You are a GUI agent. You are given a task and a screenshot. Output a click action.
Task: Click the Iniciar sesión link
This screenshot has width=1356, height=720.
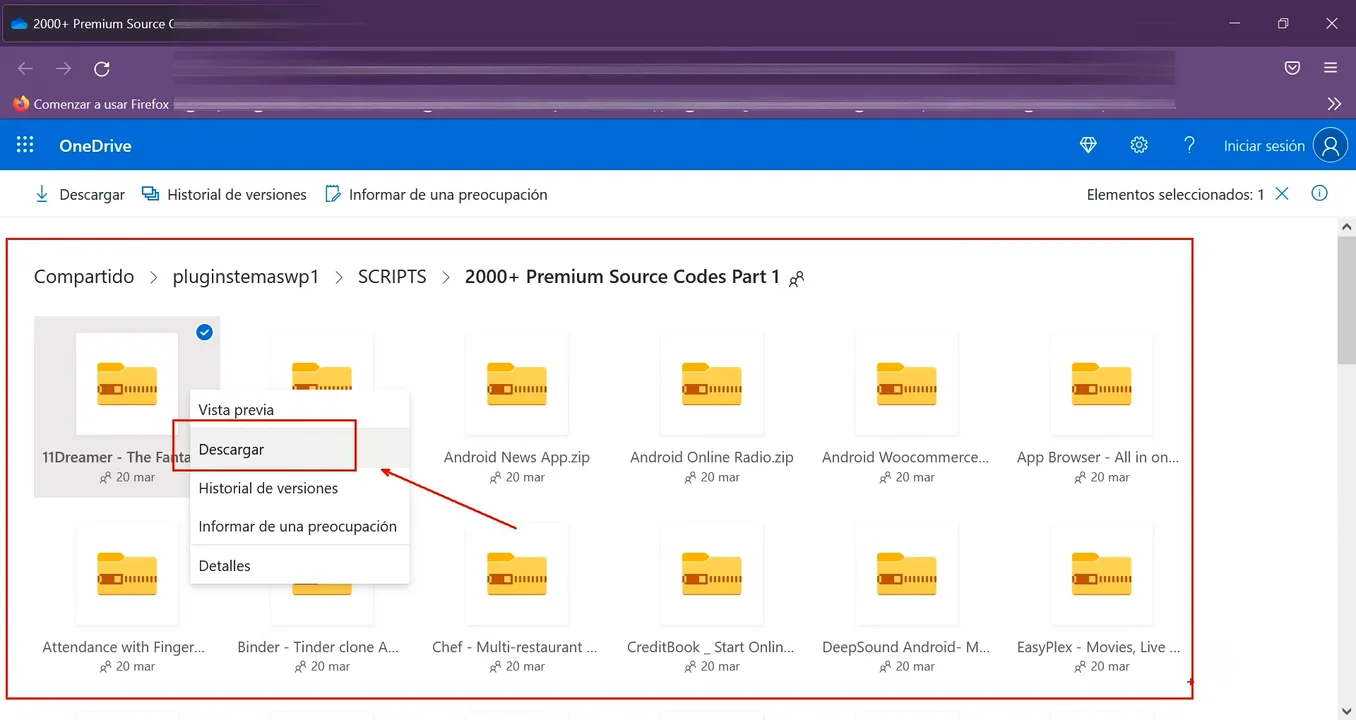point(1264,146)
